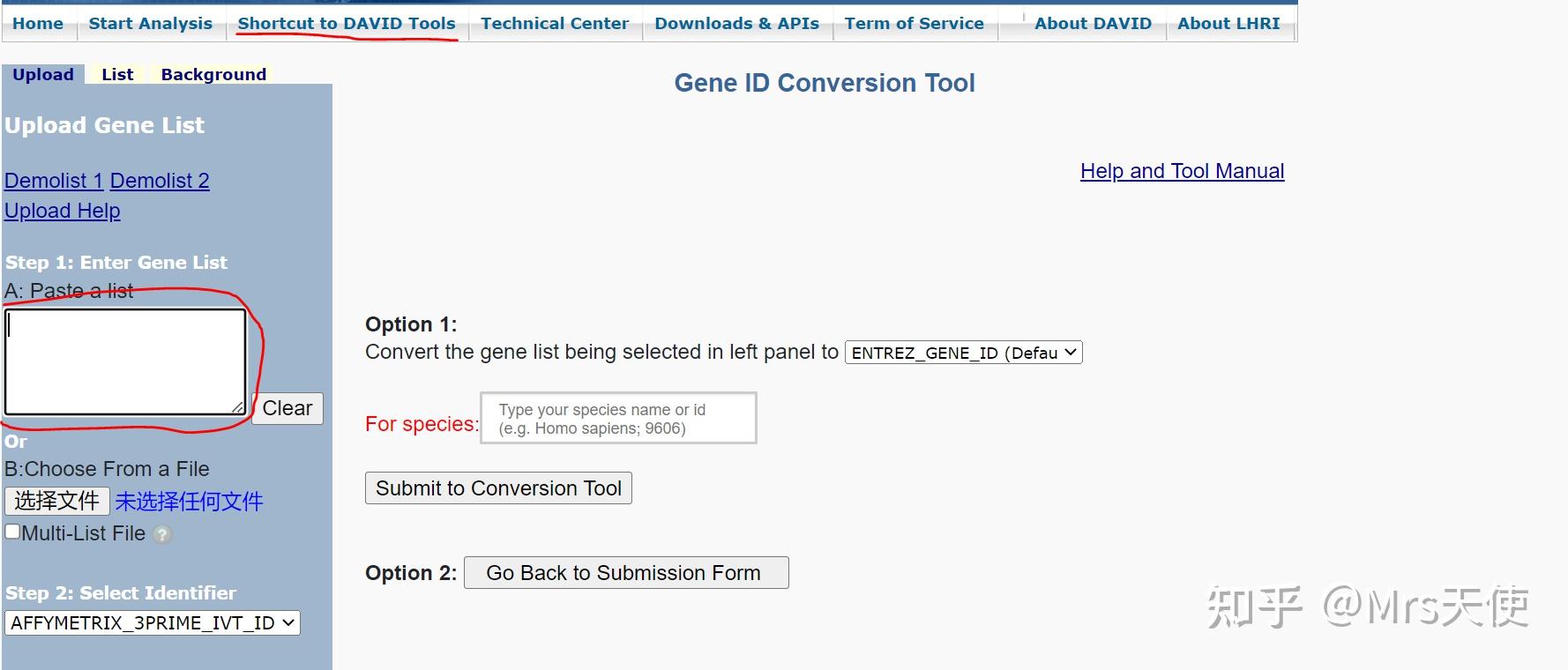Open the About LHRI menu
This screenshot has height=670, width=1568.
pyautogui.click(x=1228, y=24)
